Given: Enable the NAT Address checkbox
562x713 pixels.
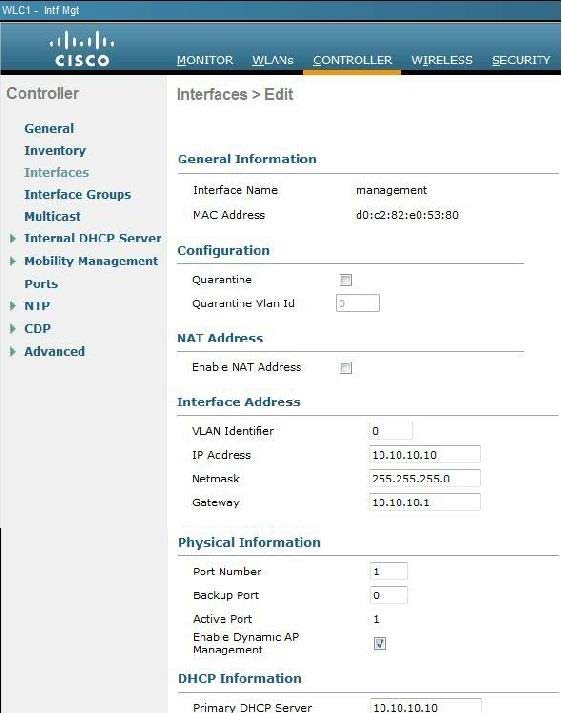Looking at the screenshot, I should point(346,367).
